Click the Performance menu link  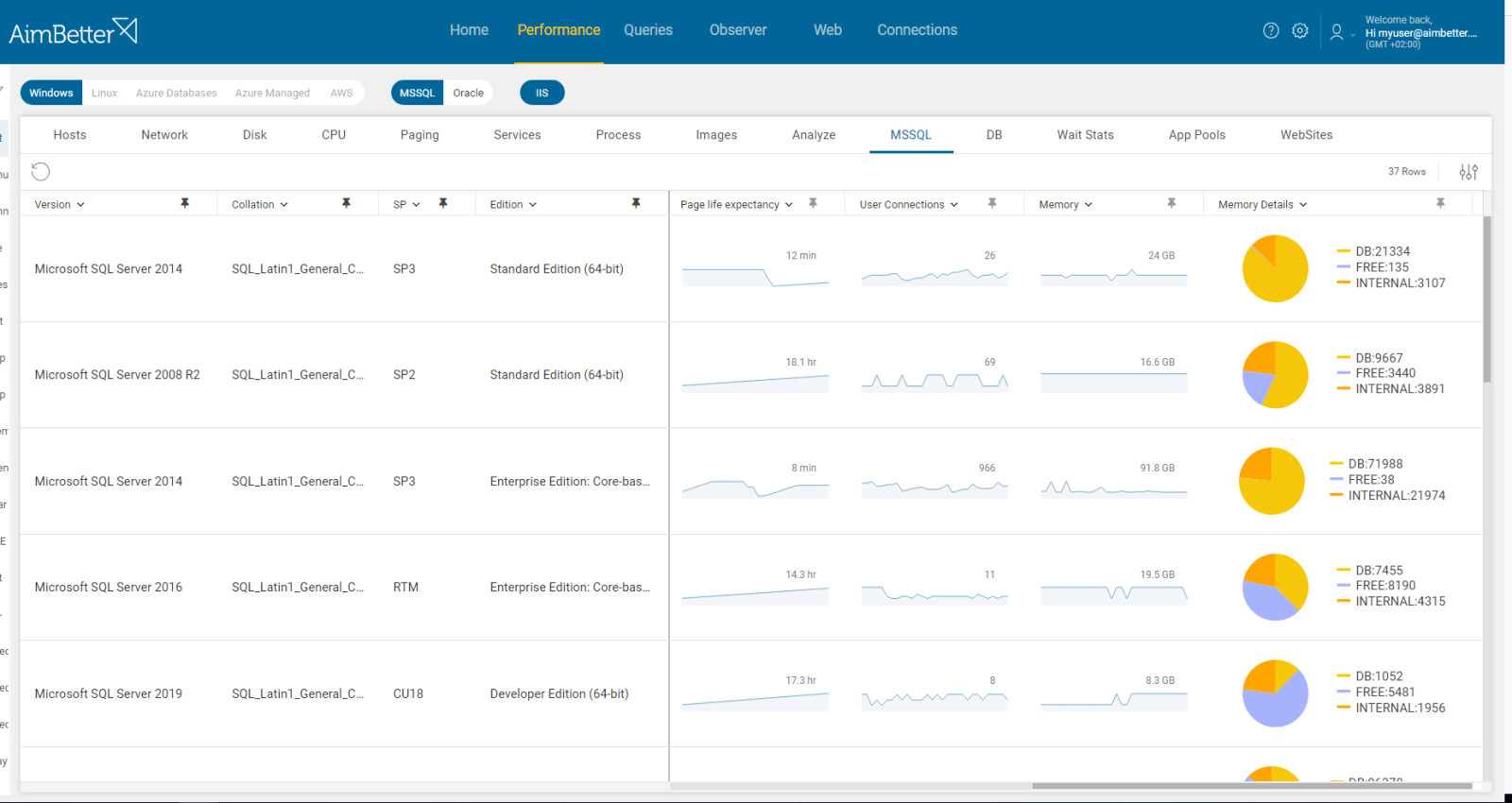pyautogui.click(x=558, y=30)
